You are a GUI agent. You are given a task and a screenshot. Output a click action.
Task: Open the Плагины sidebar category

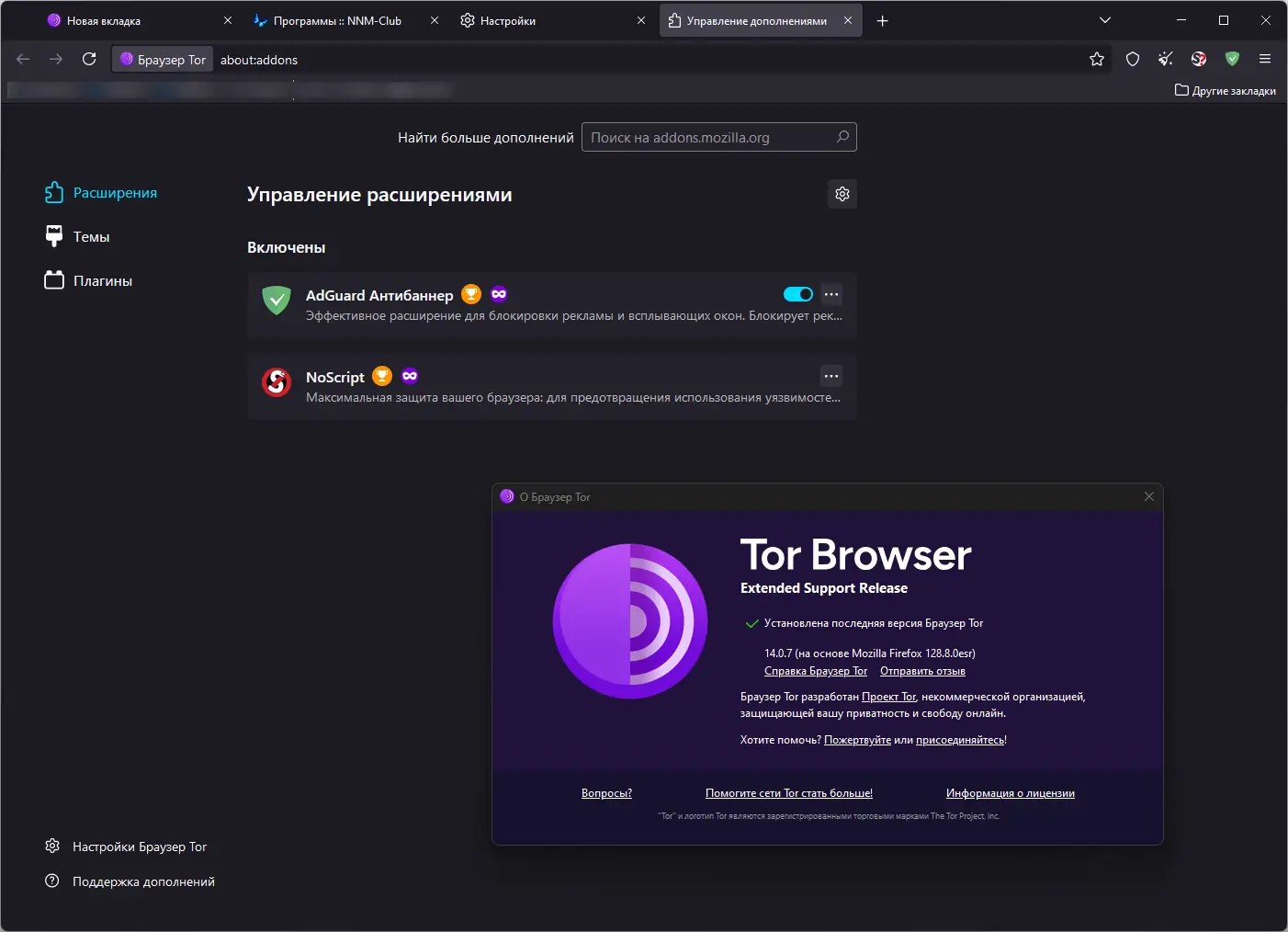coord(88,281)
